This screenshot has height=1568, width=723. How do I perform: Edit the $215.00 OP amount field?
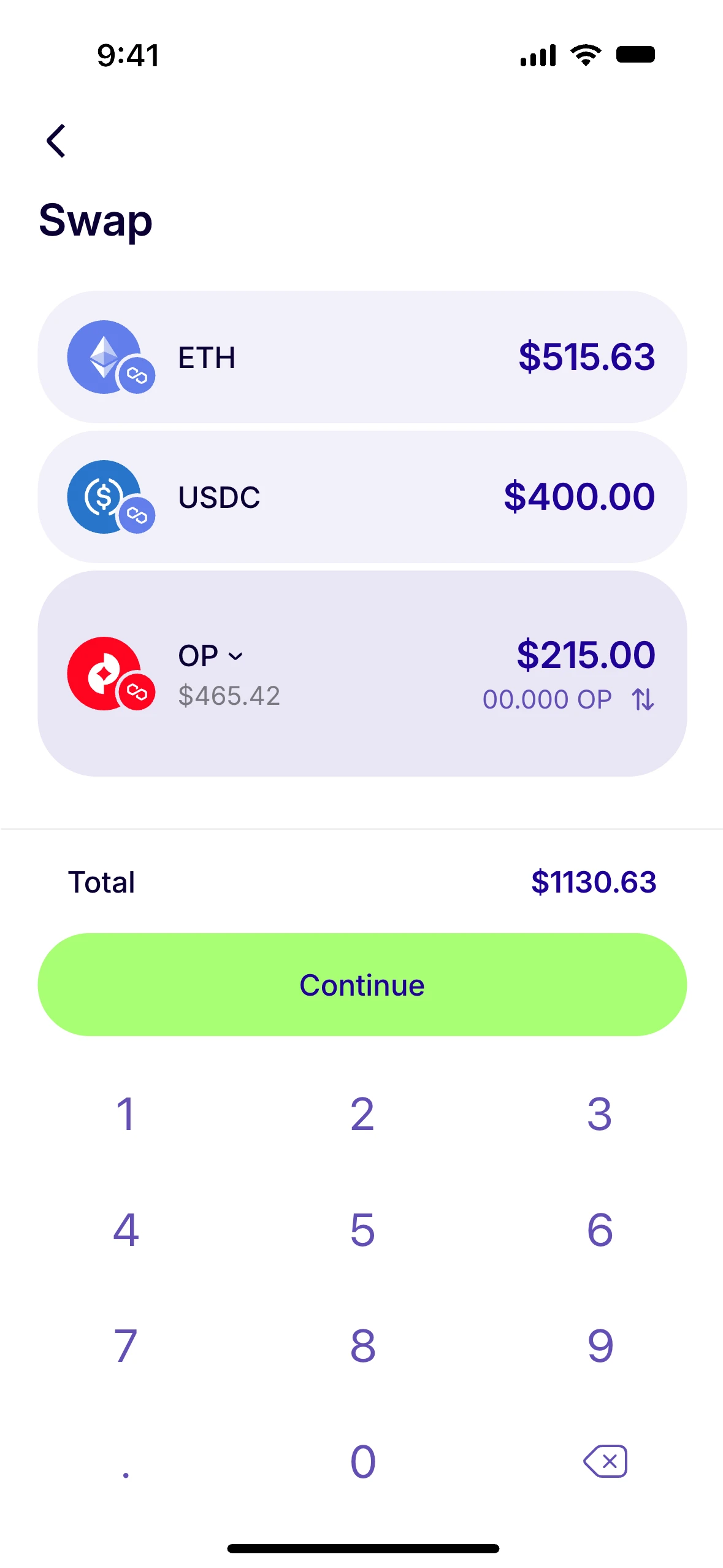coord(586,654)
